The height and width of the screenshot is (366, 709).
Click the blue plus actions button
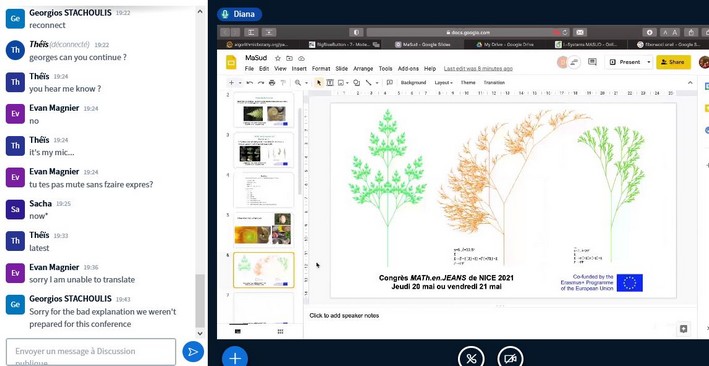[x=235, y=358]
